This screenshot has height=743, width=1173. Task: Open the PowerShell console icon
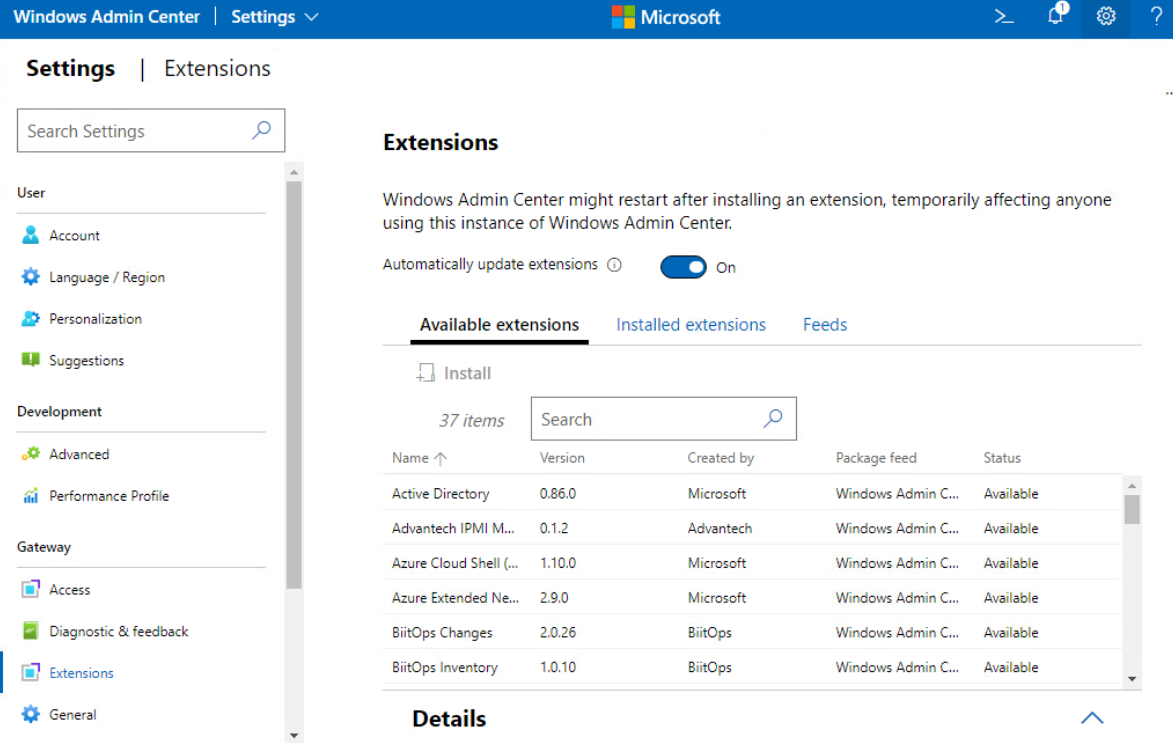click(1003, 17)
